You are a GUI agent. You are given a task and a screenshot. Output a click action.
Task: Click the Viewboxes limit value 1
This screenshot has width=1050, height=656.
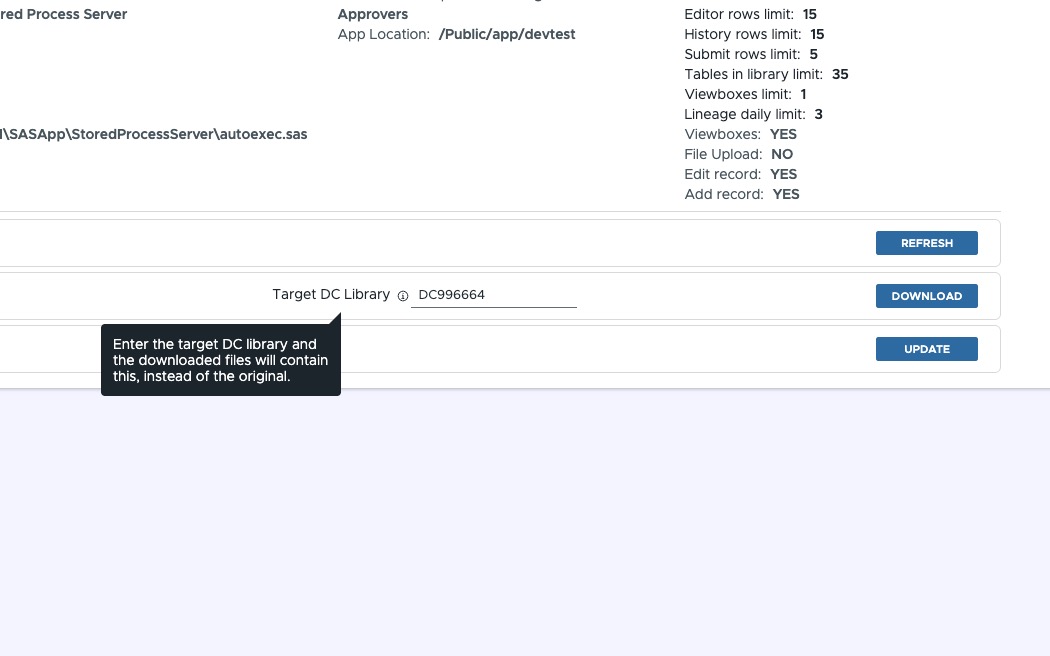(803, 94)
